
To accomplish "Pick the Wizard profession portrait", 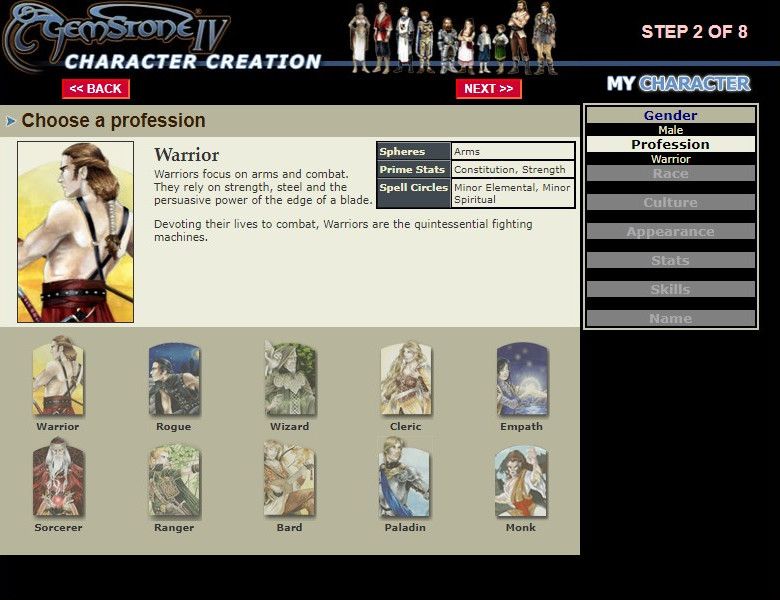I will tap(290, 377).
